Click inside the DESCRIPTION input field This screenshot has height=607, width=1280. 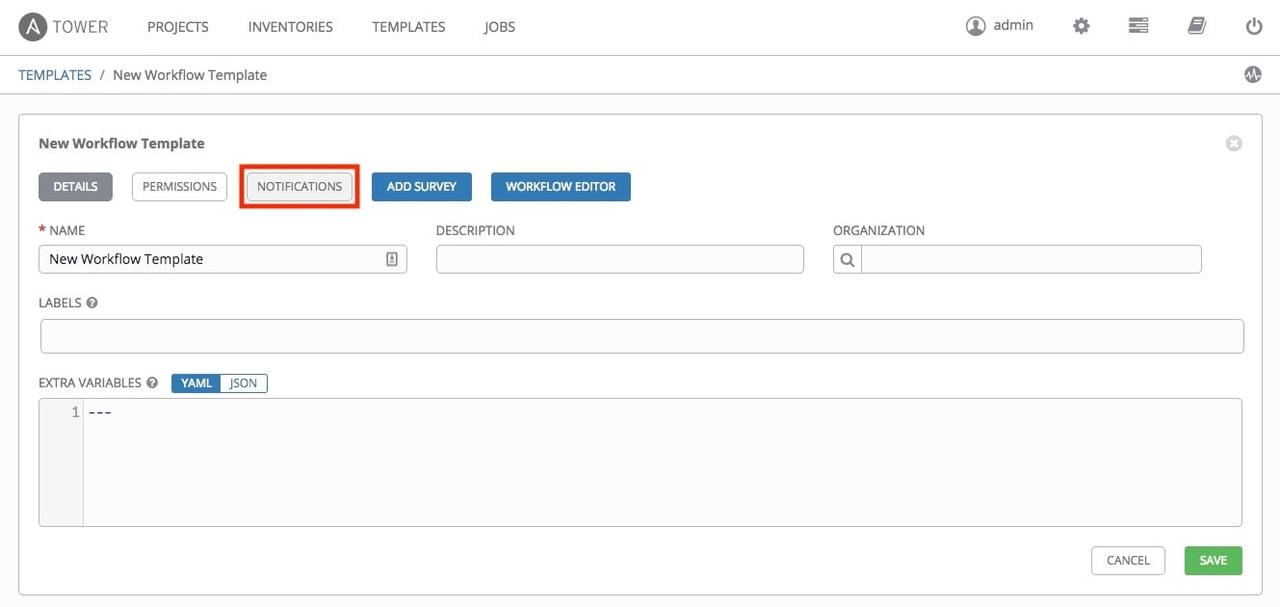point(619,258)
